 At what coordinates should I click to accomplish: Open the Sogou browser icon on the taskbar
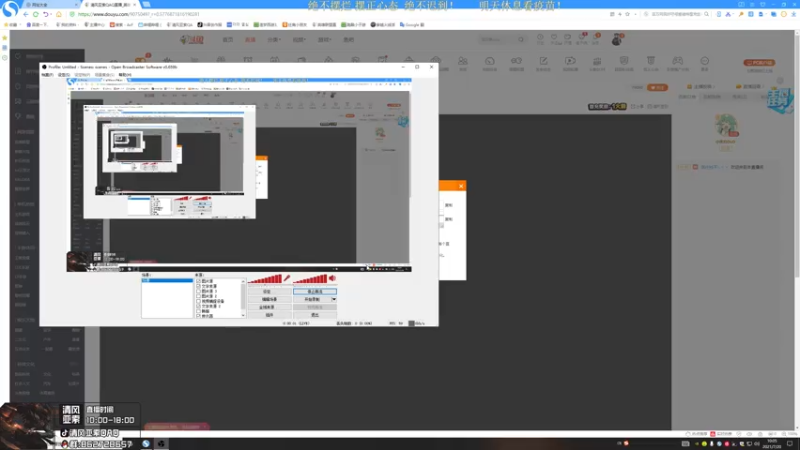coord(146,443)
